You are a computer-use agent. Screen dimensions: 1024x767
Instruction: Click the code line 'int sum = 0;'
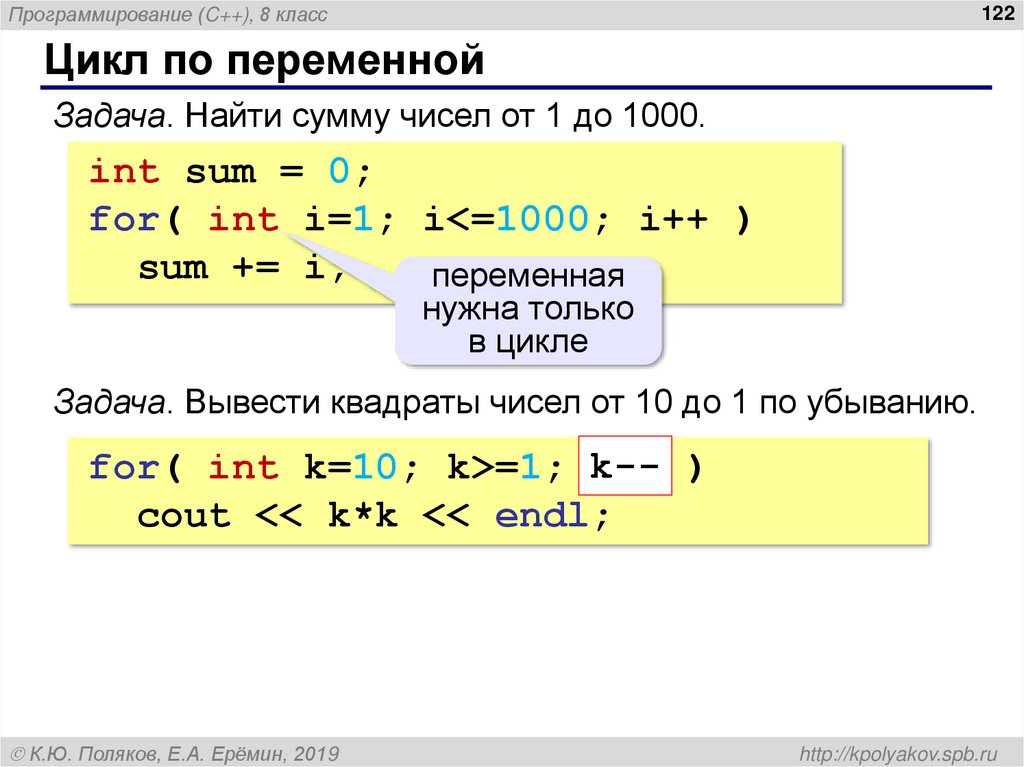pyautogui.click(x=231, y=171)
